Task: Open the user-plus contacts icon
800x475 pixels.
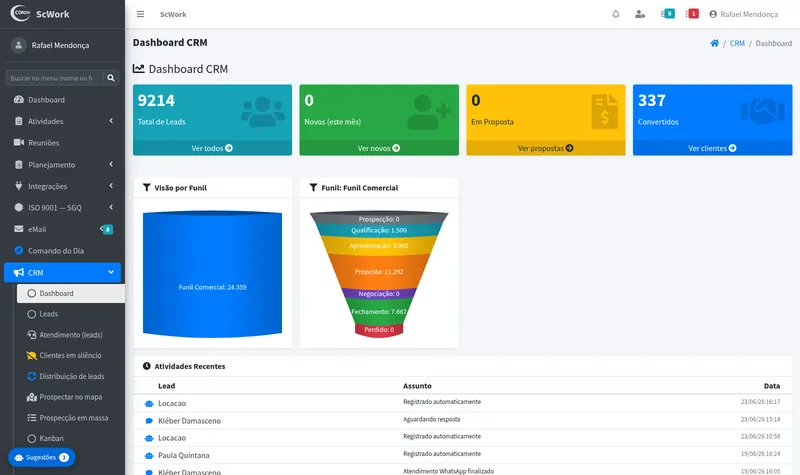Action: point(640,14)
